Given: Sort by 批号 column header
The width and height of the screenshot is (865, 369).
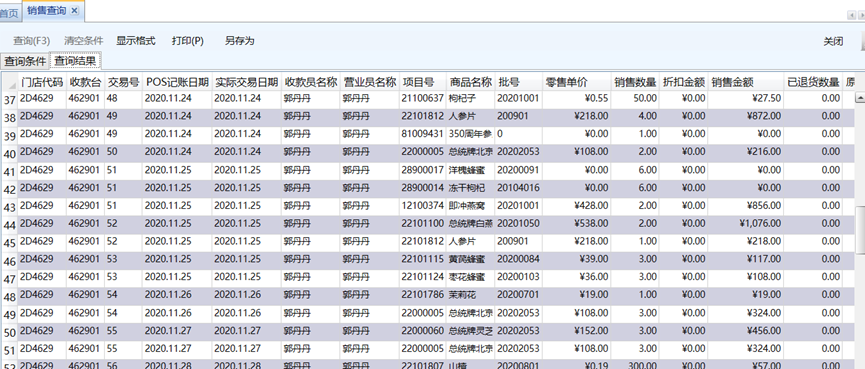Looking at the screenshot, I should coord(518,83).
